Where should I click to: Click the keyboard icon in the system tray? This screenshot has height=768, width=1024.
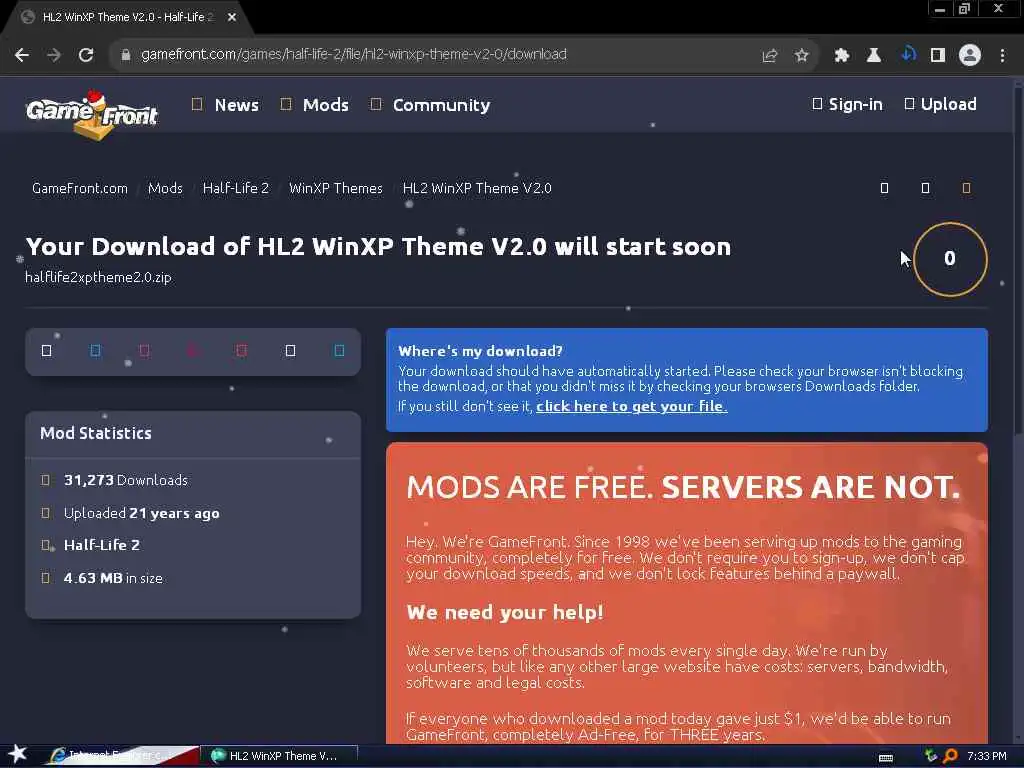click(x=886, y=757)
